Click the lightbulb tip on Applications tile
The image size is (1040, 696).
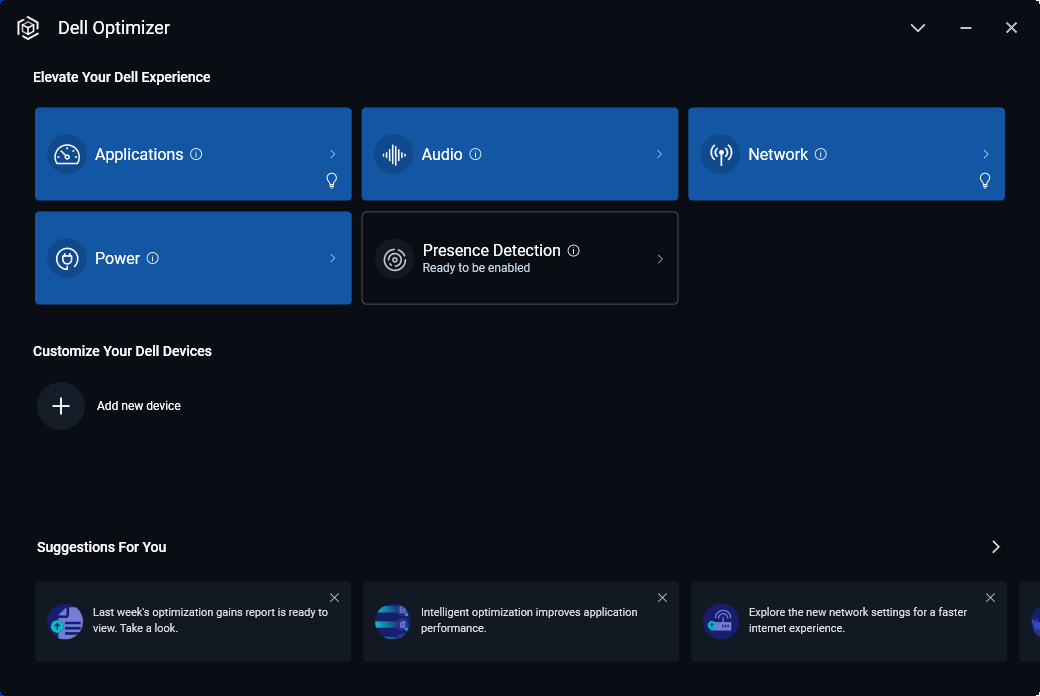click(x=332, y=180)
